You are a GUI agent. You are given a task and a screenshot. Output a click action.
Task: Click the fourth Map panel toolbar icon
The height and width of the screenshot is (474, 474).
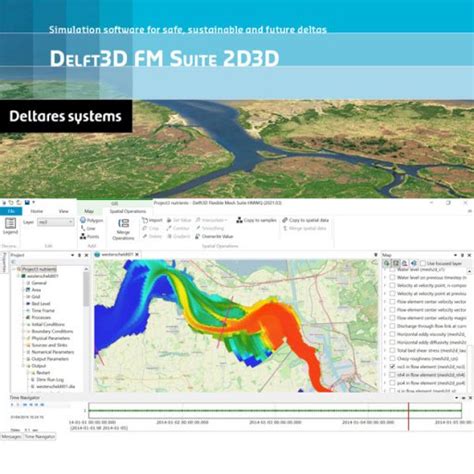point(413,263)
